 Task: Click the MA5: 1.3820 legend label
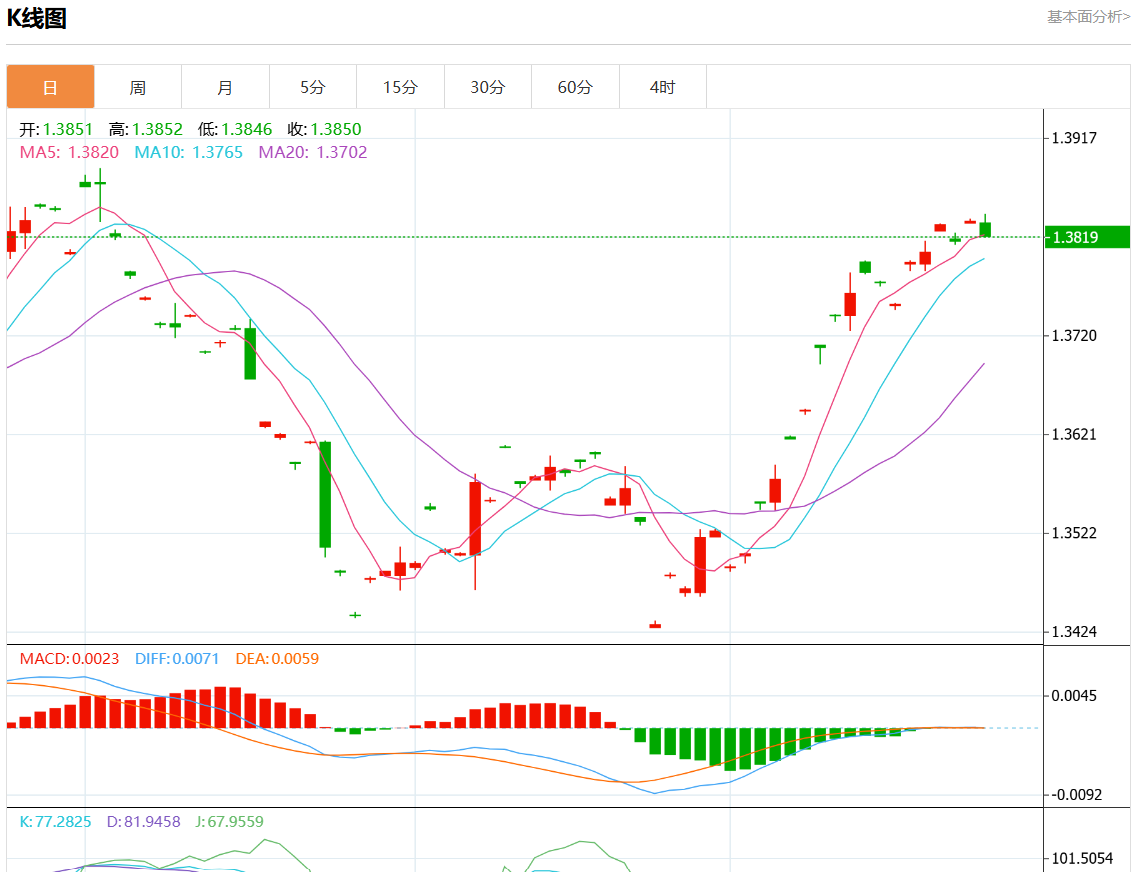click(x=69, y=152)
